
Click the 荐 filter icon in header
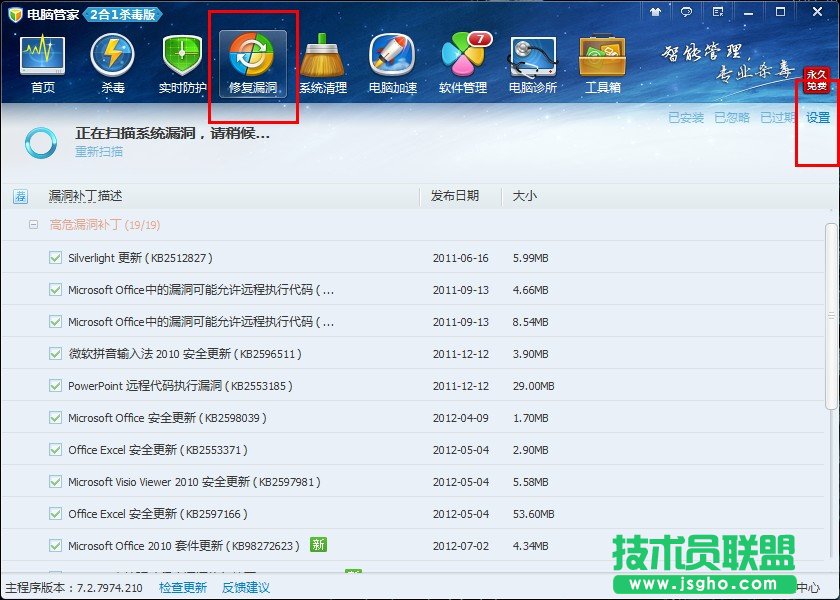(x=20, y=196)
